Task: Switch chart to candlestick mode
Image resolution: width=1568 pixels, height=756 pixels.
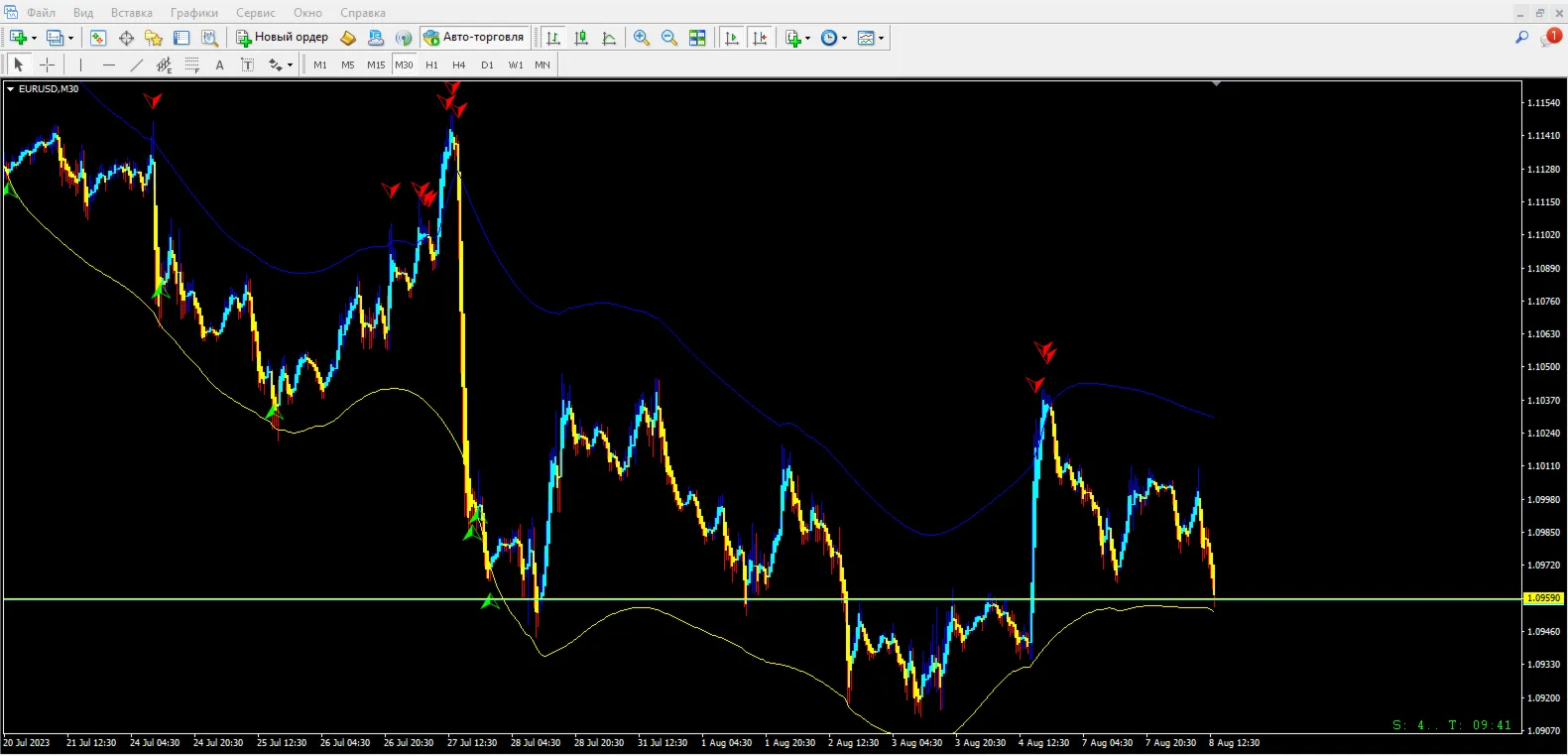Action: [x=581, y=38]
